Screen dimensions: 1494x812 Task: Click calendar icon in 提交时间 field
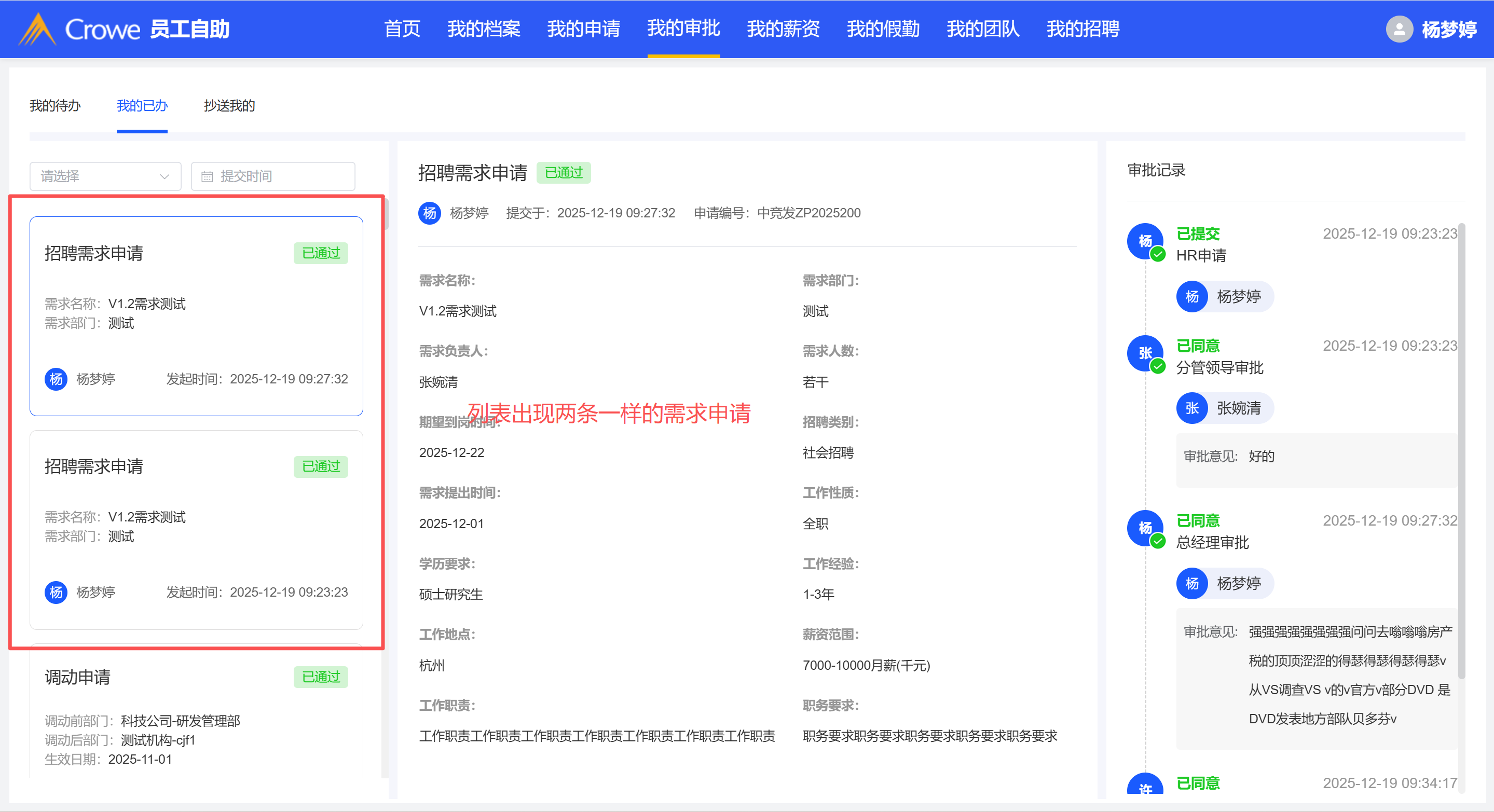point(207,176)
